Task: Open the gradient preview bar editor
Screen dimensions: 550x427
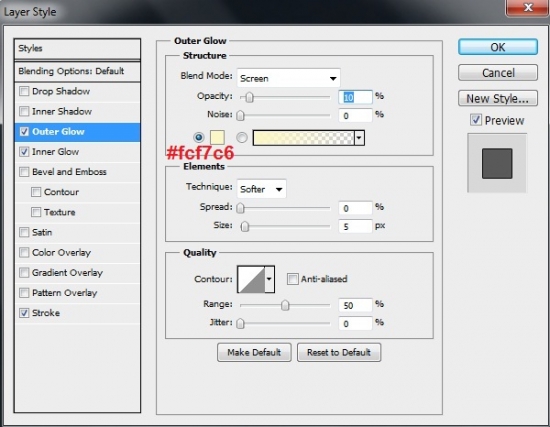Action: [304, 138]
